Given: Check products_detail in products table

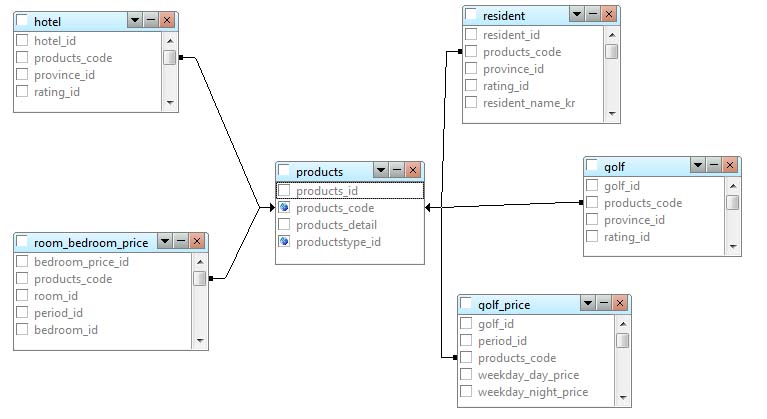Looking at the screenshot, I should click(x=284, y=224).
